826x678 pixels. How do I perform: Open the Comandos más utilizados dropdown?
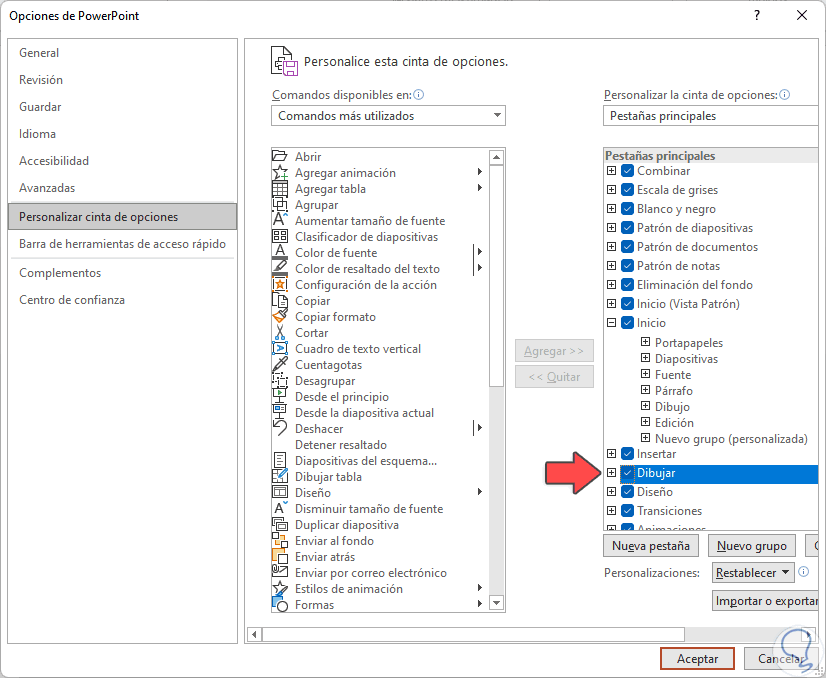tap(388, 115)
